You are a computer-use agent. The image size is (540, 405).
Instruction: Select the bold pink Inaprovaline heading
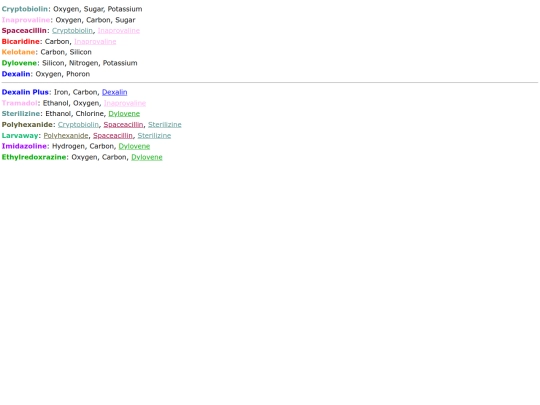(x=26, y=20)
